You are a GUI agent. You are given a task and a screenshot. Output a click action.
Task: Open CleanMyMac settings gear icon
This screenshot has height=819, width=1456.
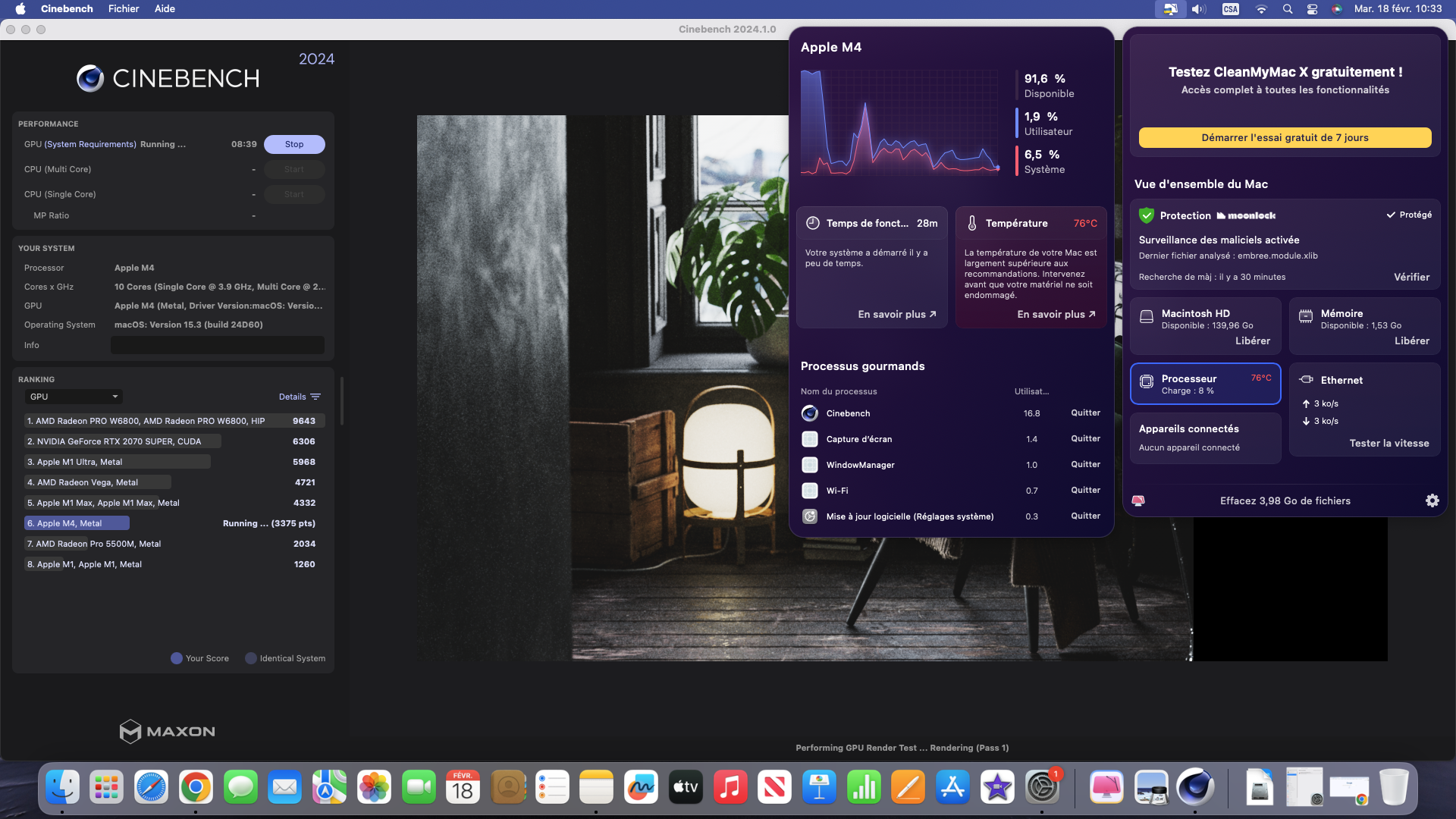[1432, 500]
